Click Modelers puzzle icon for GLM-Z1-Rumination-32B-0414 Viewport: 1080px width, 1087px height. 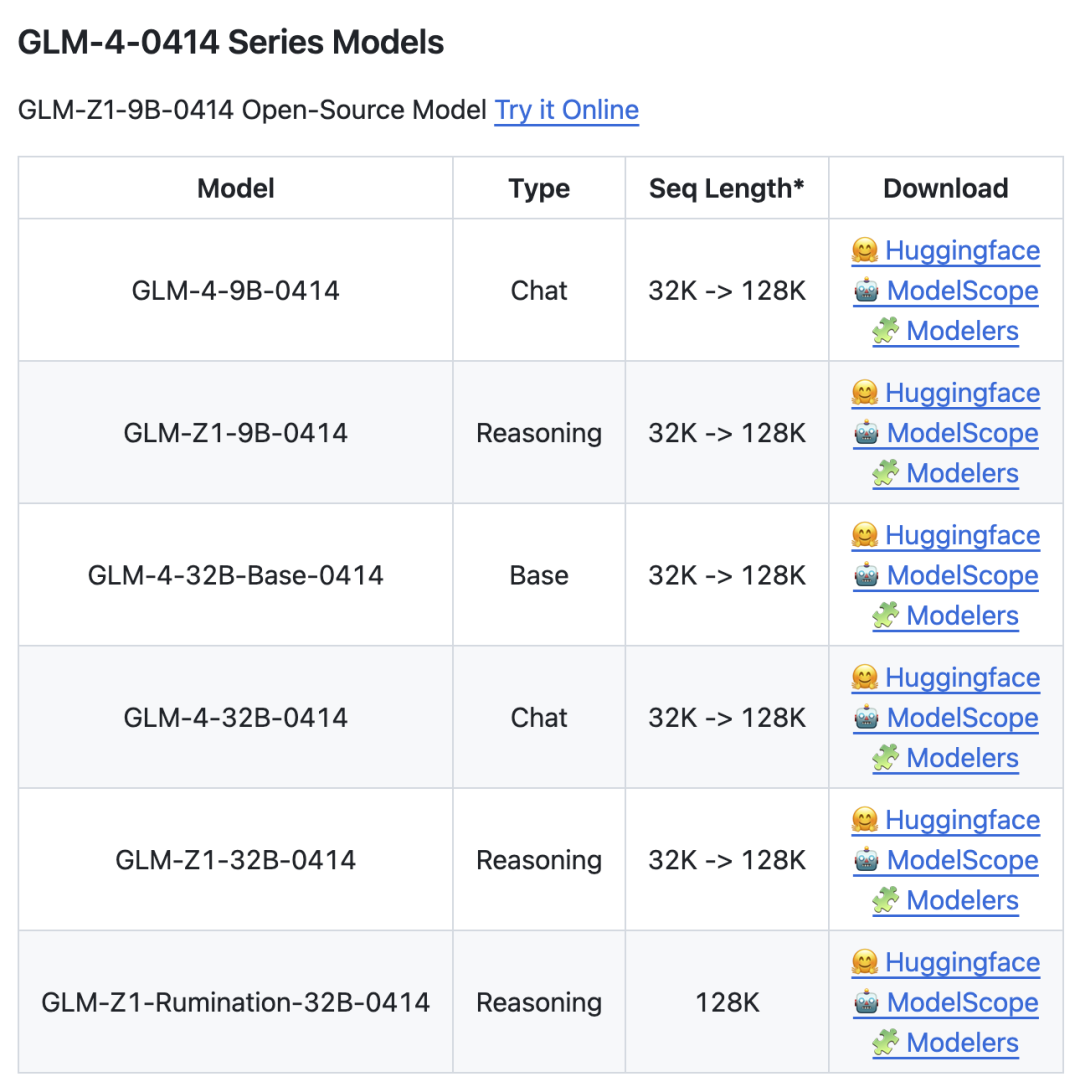coord(885,1043)
